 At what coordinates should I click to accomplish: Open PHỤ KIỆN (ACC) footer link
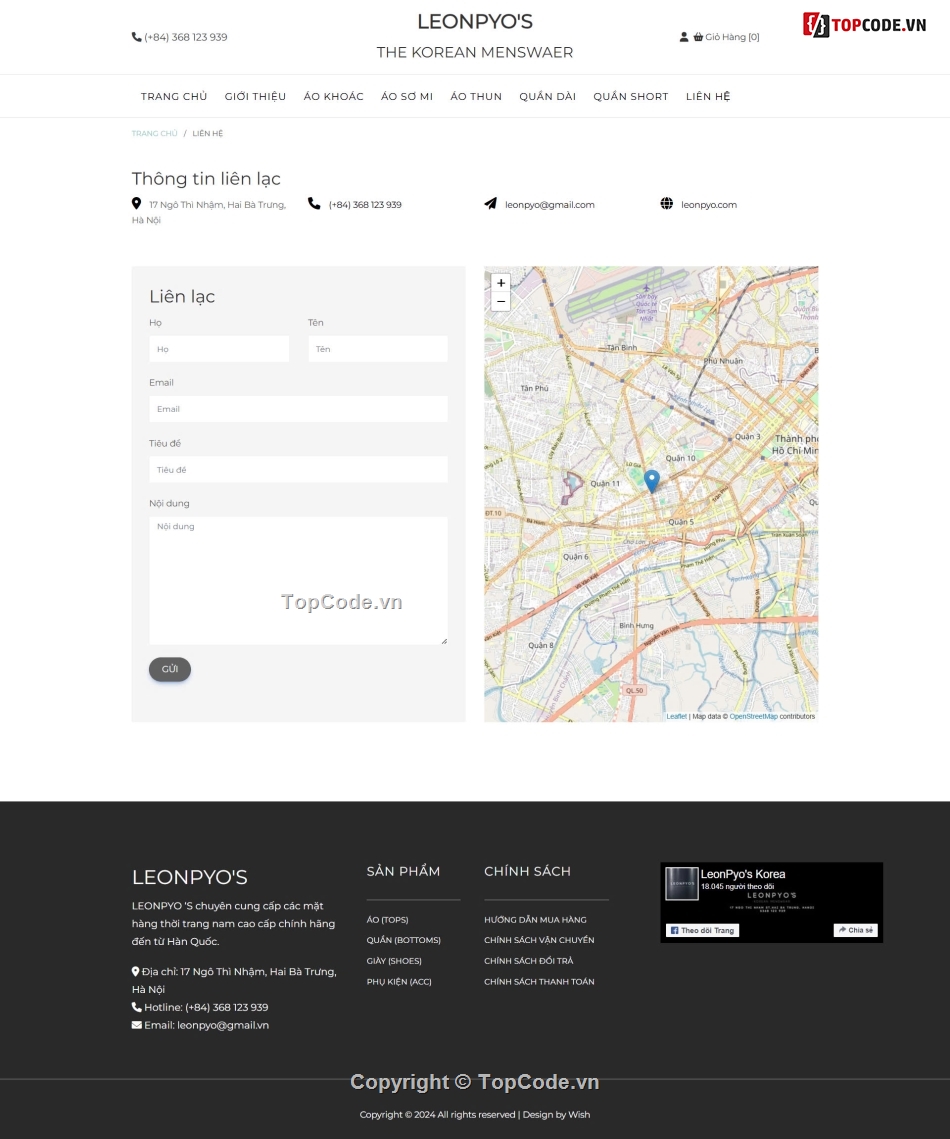[x=399, y=981]
